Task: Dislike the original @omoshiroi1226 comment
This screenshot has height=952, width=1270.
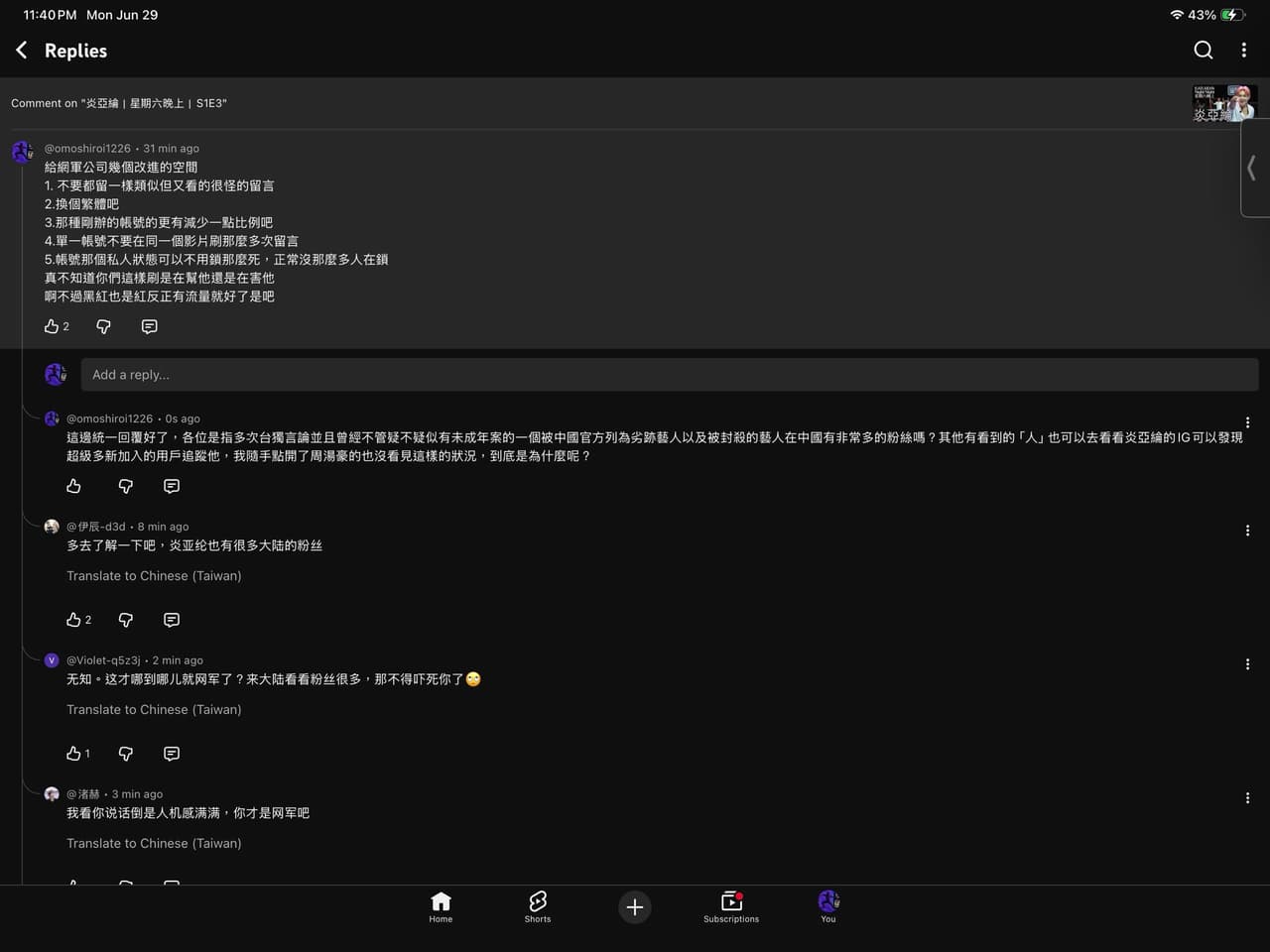Action: point(103,326)
